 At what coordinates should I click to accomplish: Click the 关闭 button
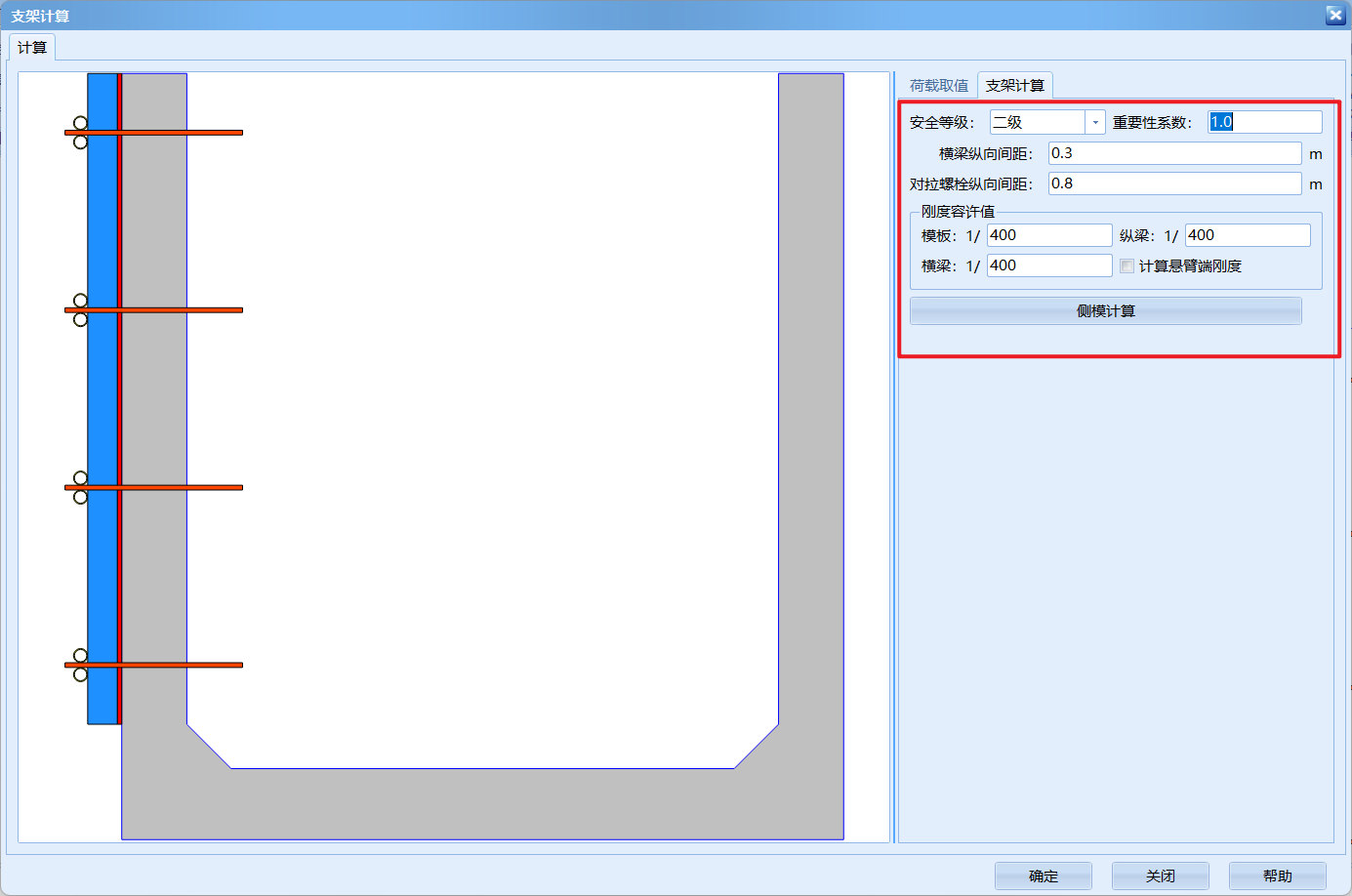point(1160,876)
